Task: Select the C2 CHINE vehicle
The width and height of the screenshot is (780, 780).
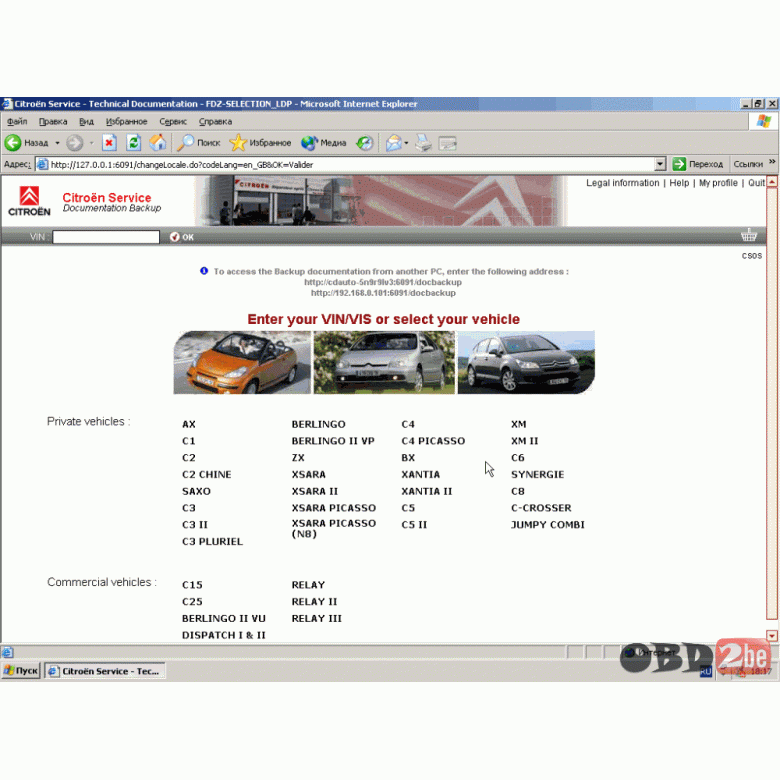Action: [206, 474]
